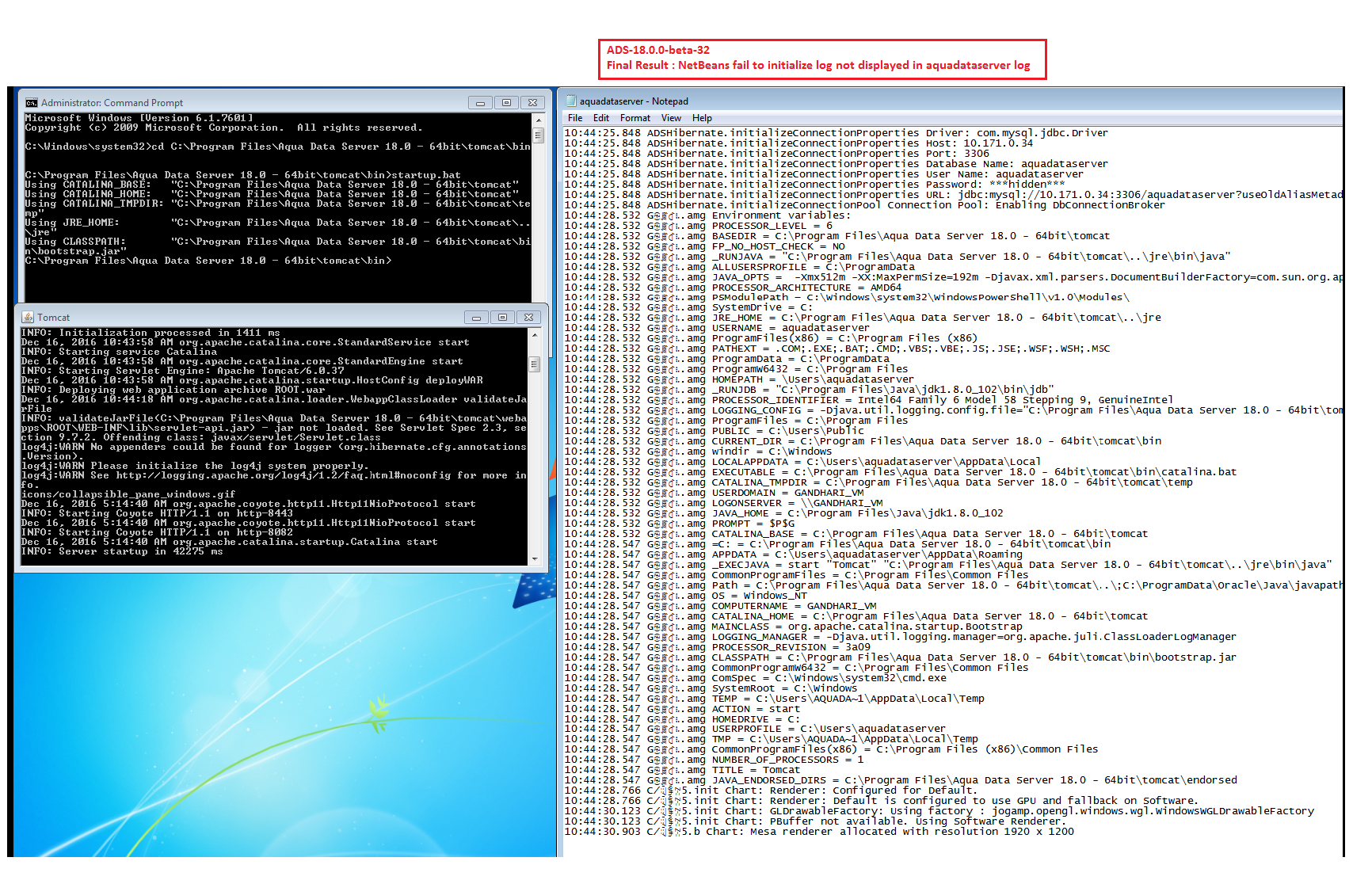Open the File menu in Notepad
This screenshot has width=1372, height=884.
tap(575, 118)
